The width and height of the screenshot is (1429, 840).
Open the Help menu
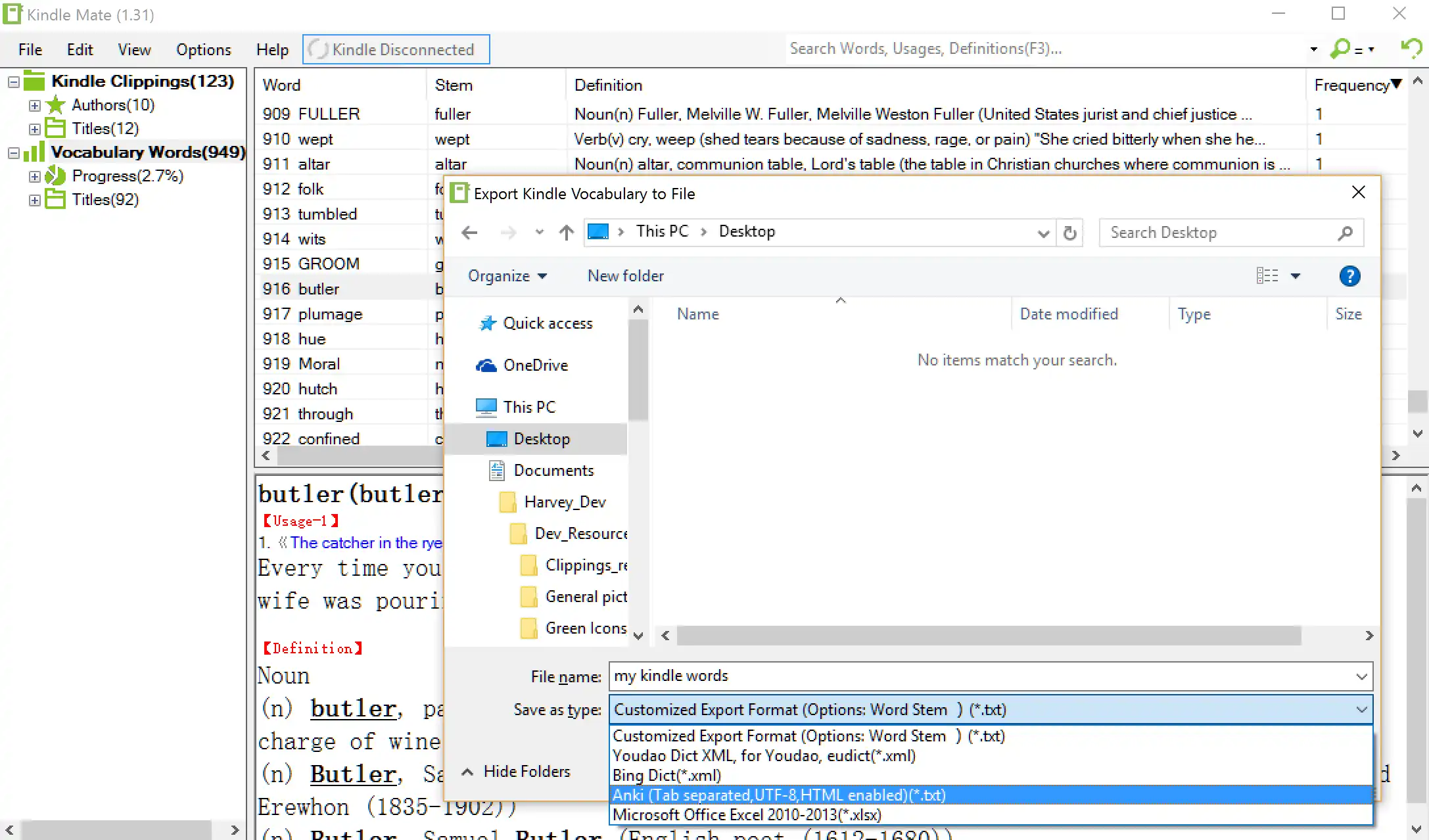click(272, 50)
